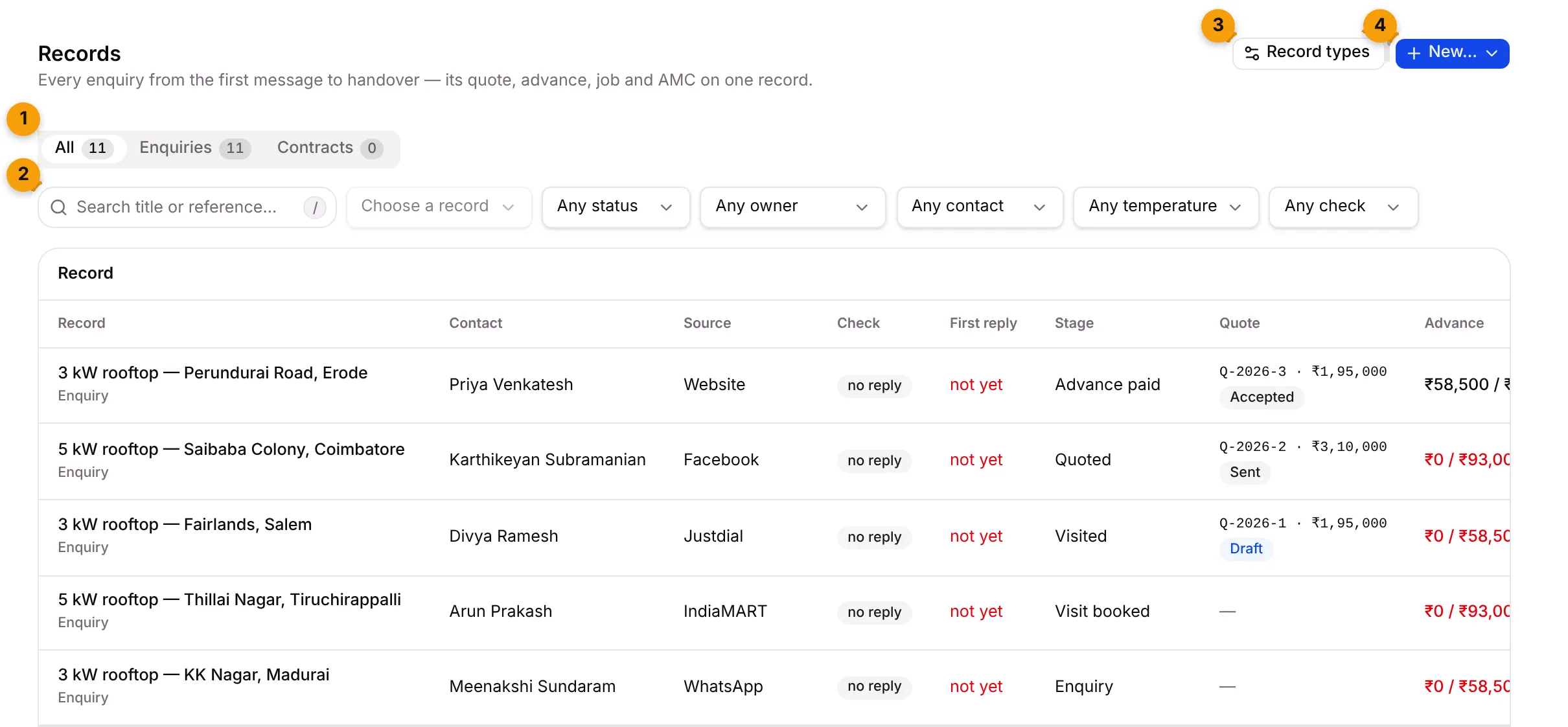This screenshot has height=727, width=1568.
Task: Open the Any contact filter
Action: point(980,207)
